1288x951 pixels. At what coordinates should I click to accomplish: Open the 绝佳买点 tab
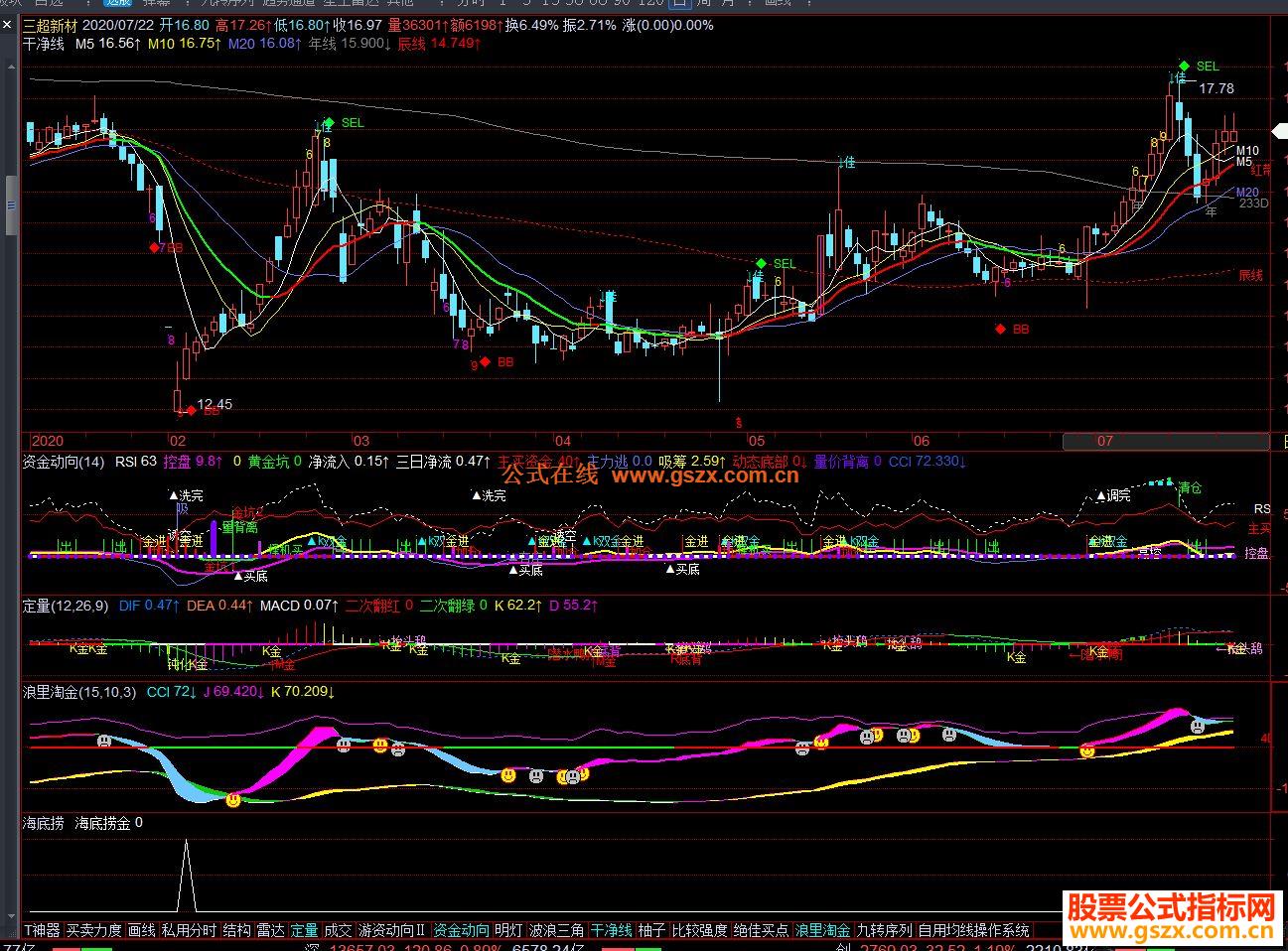click(762, 930)
